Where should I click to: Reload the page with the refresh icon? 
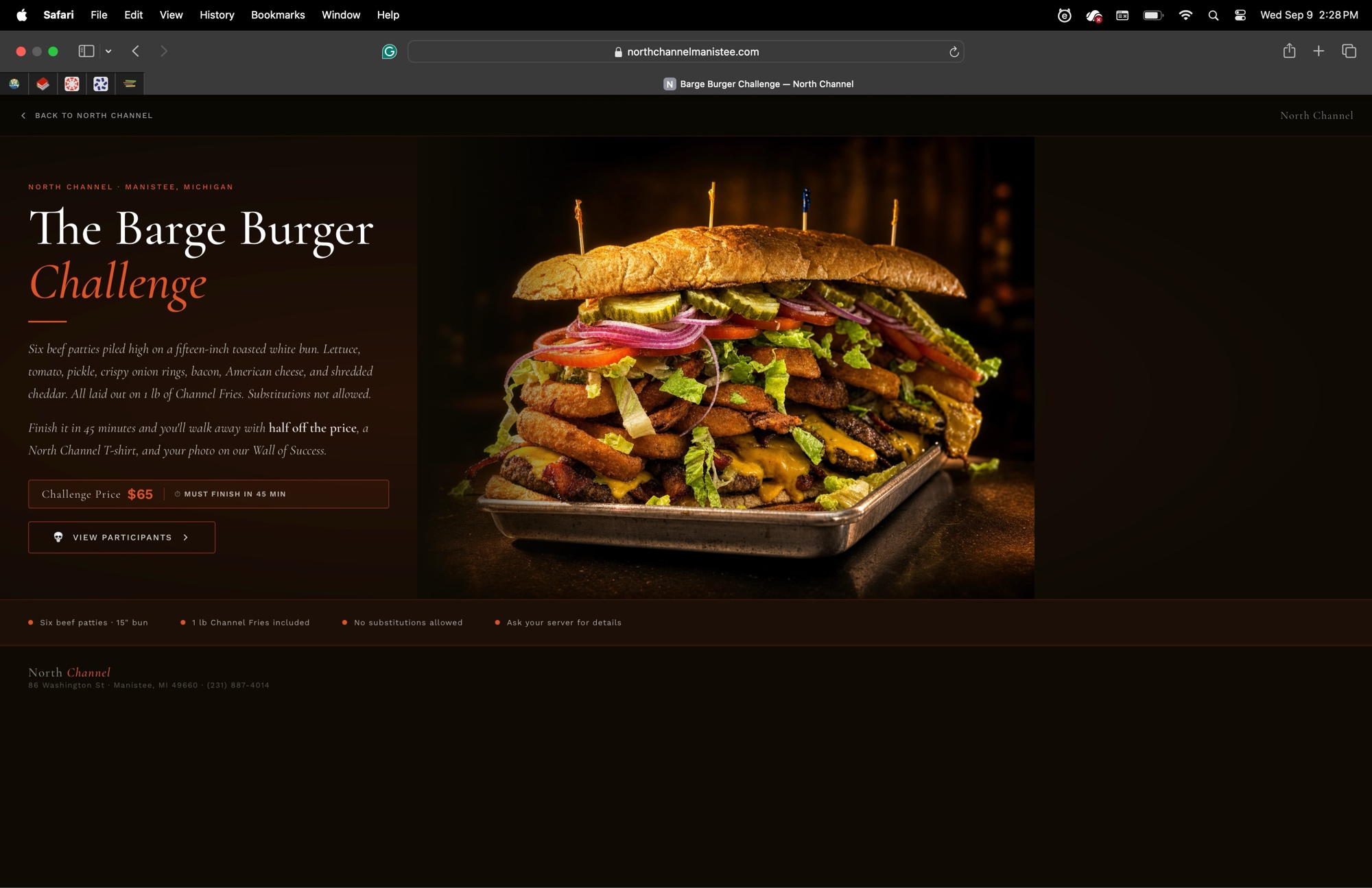[x=954, y=52]
